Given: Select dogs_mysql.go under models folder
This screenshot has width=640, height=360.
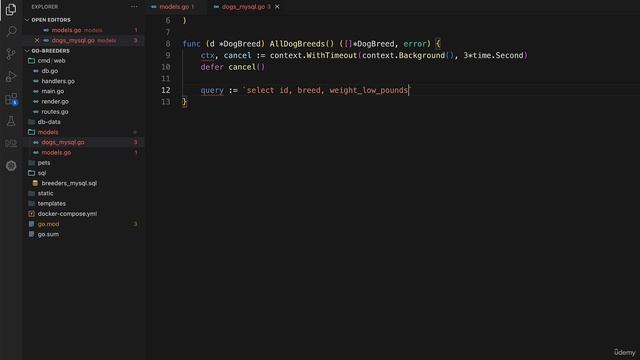Looking at the screenshot, I should click(62, 142).
